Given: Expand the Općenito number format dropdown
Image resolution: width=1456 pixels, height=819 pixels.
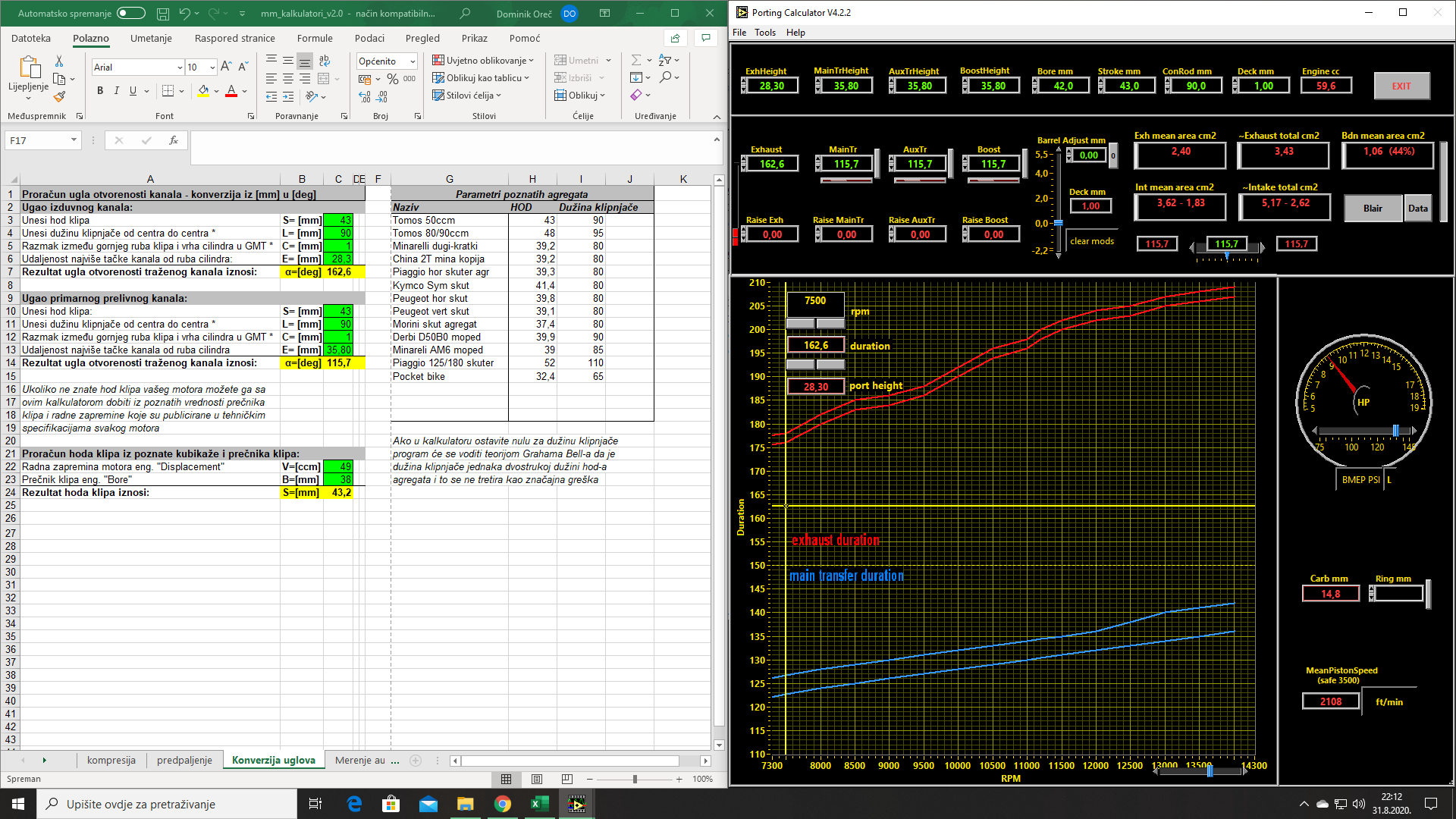Looking at the screenshot, I should [413, 61].
